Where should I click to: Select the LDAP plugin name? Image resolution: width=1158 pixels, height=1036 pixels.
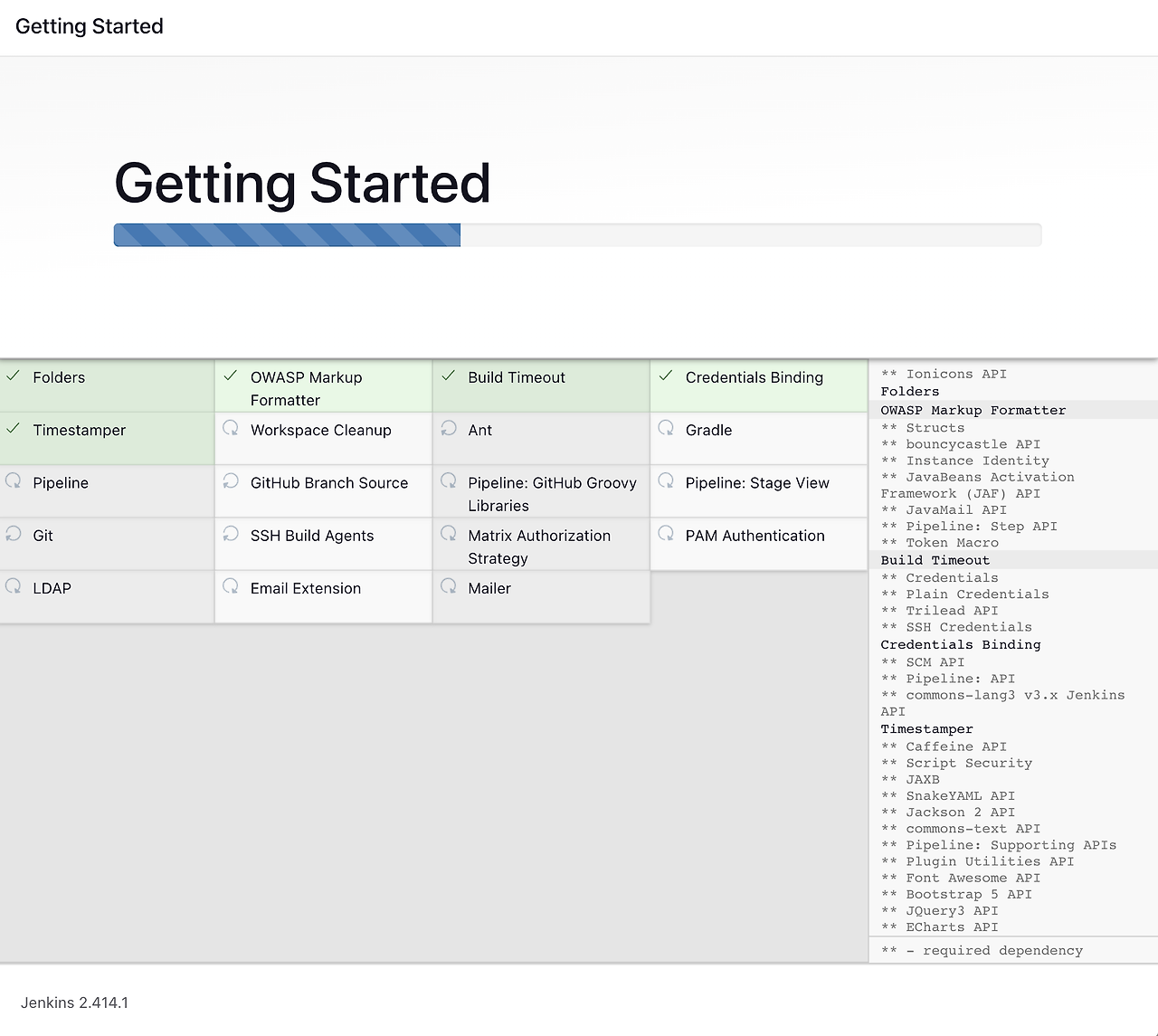(52, 587)
